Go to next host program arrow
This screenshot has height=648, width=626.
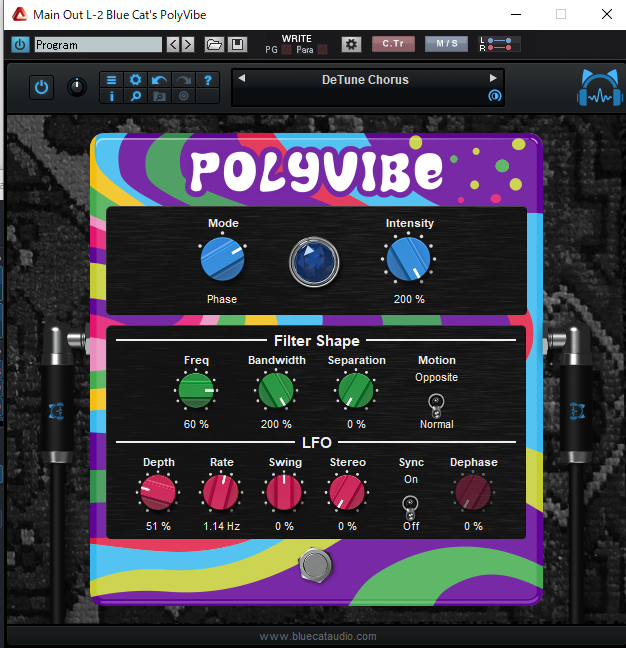coord(188,44)
